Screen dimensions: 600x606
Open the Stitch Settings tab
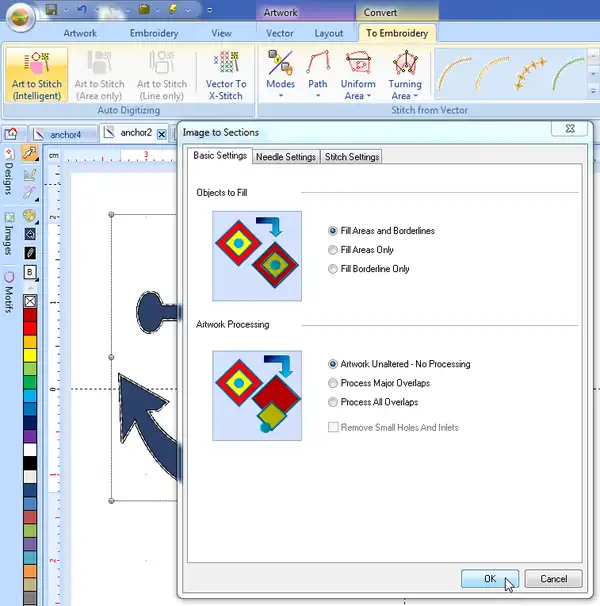[x=351, y=157]
